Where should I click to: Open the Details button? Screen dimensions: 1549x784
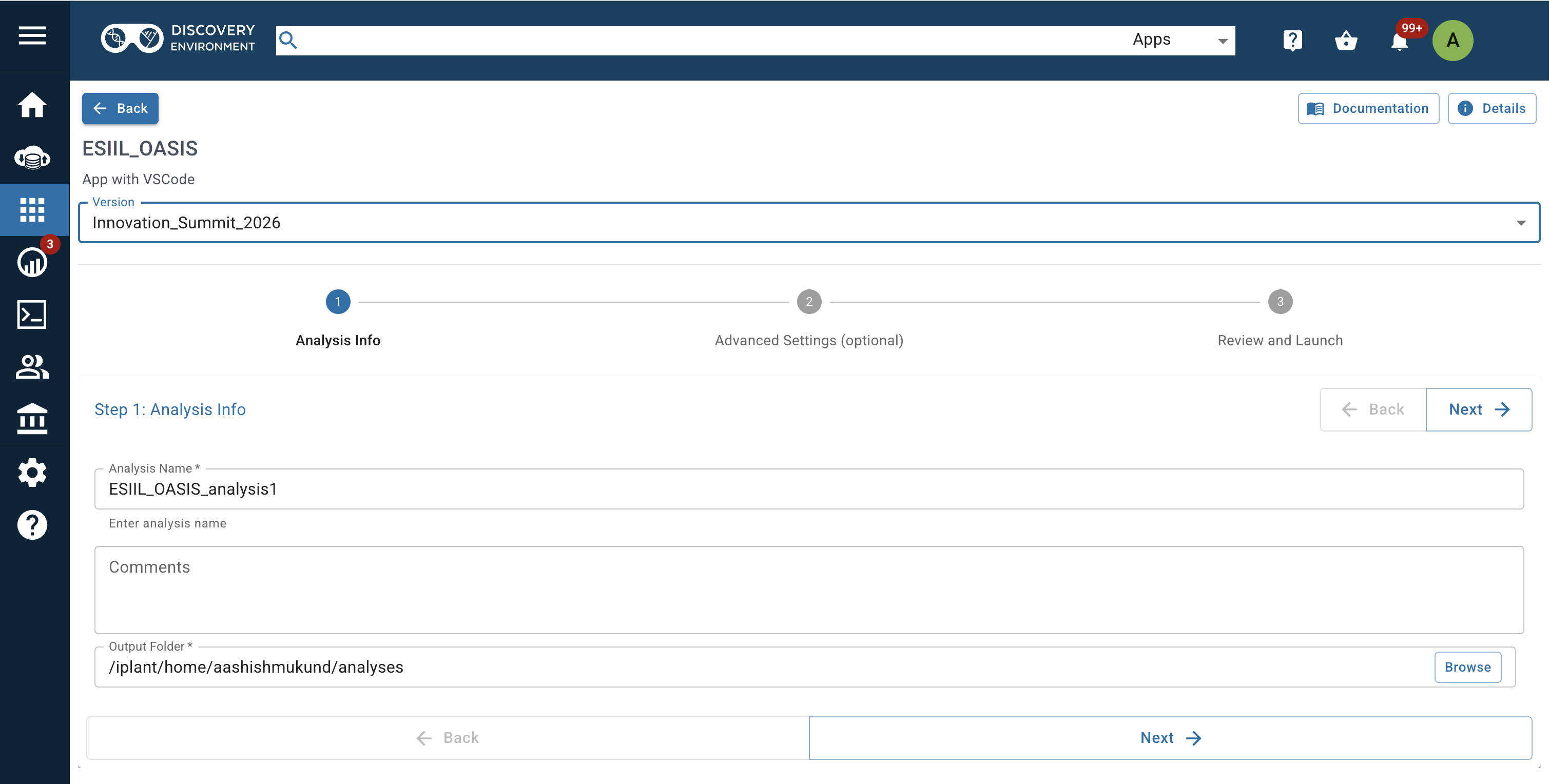point(1492,108)
